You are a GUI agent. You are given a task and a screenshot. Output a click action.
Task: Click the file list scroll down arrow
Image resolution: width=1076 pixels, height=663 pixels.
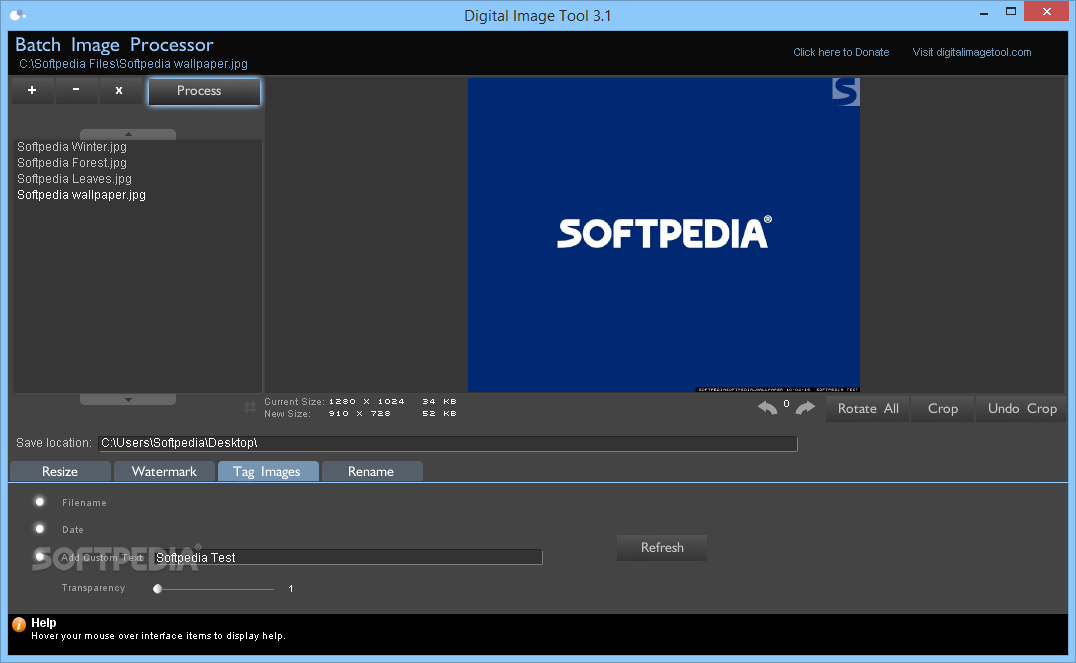(x=128, y=399)
